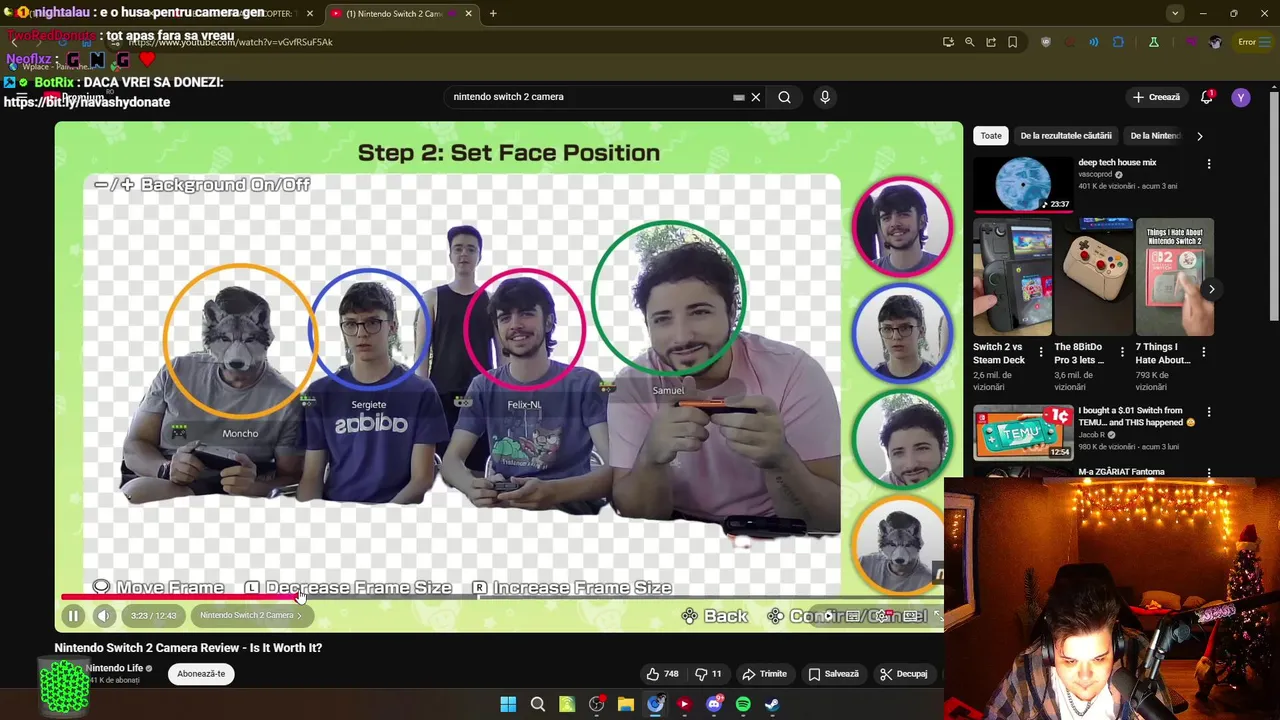Open the Windows Start menu
This screenshot has height=720, width=1280.
(x=508, y=704)
